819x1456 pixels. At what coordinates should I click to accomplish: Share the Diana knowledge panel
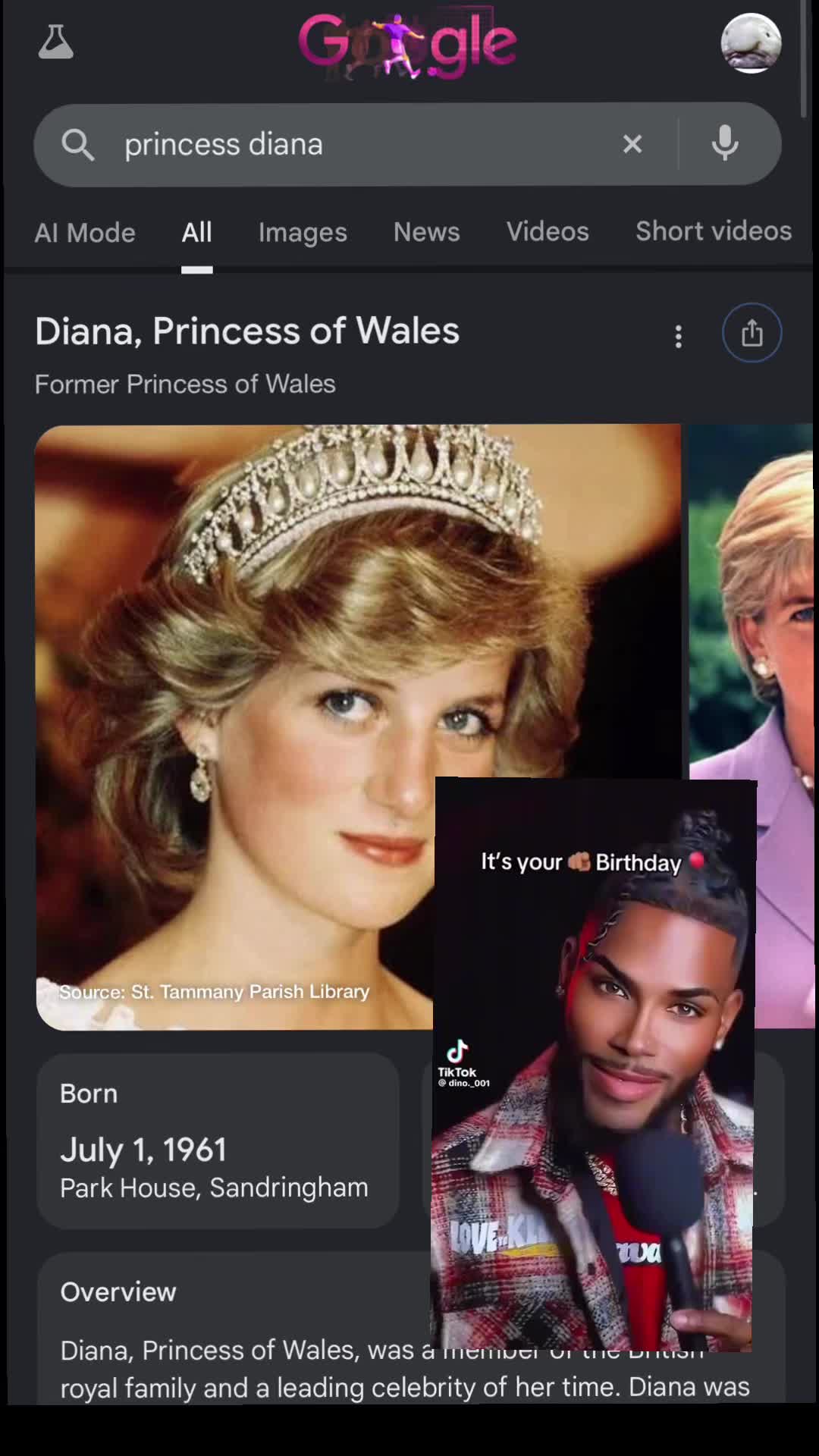click(752, 333)
